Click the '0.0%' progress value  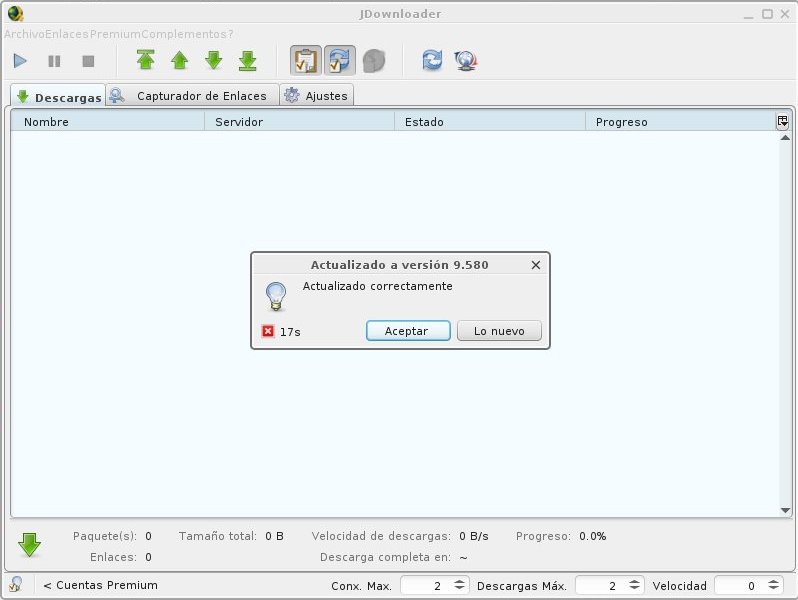pyautogui.click(x=592, y=536)
